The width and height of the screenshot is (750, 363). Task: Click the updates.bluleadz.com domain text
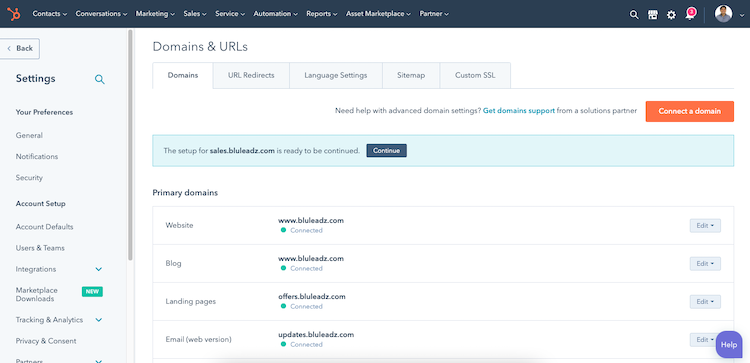click(x=316, y=334)
